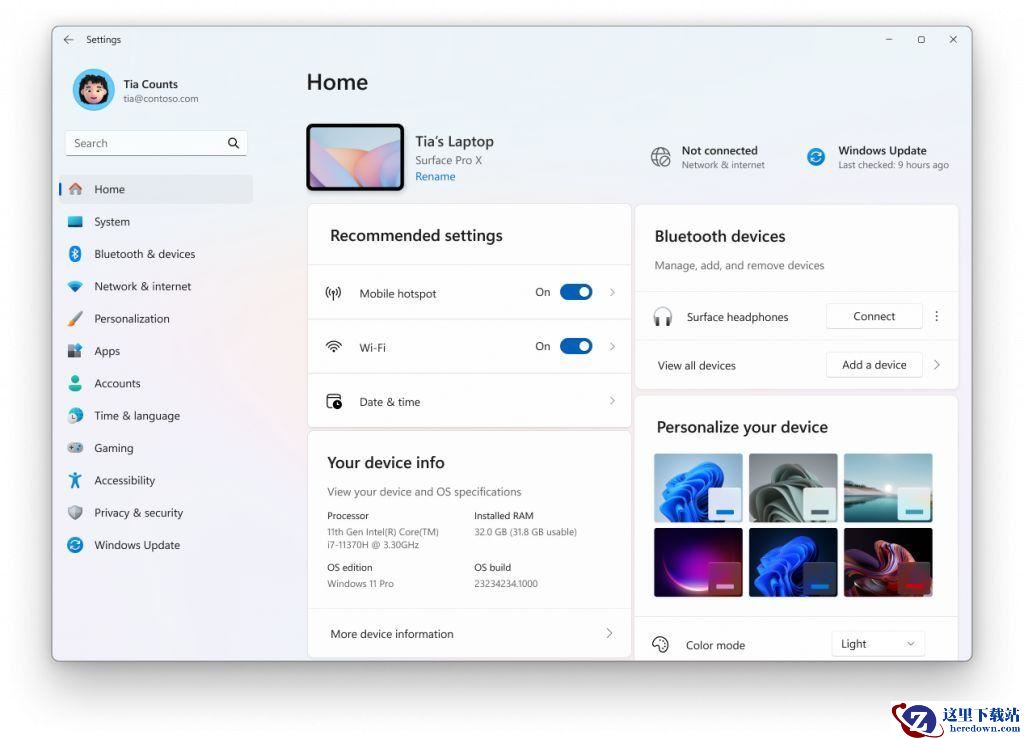Screen dimensions: 1024x739
Task: Click the Date & time calendar icon
Action: 334,401
